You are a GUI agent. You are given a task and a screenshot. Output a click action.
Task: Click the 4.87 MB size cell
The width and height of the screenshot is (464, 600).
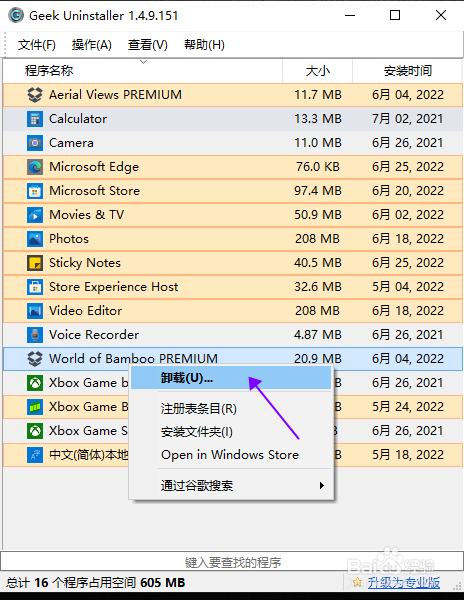point(317,335)
